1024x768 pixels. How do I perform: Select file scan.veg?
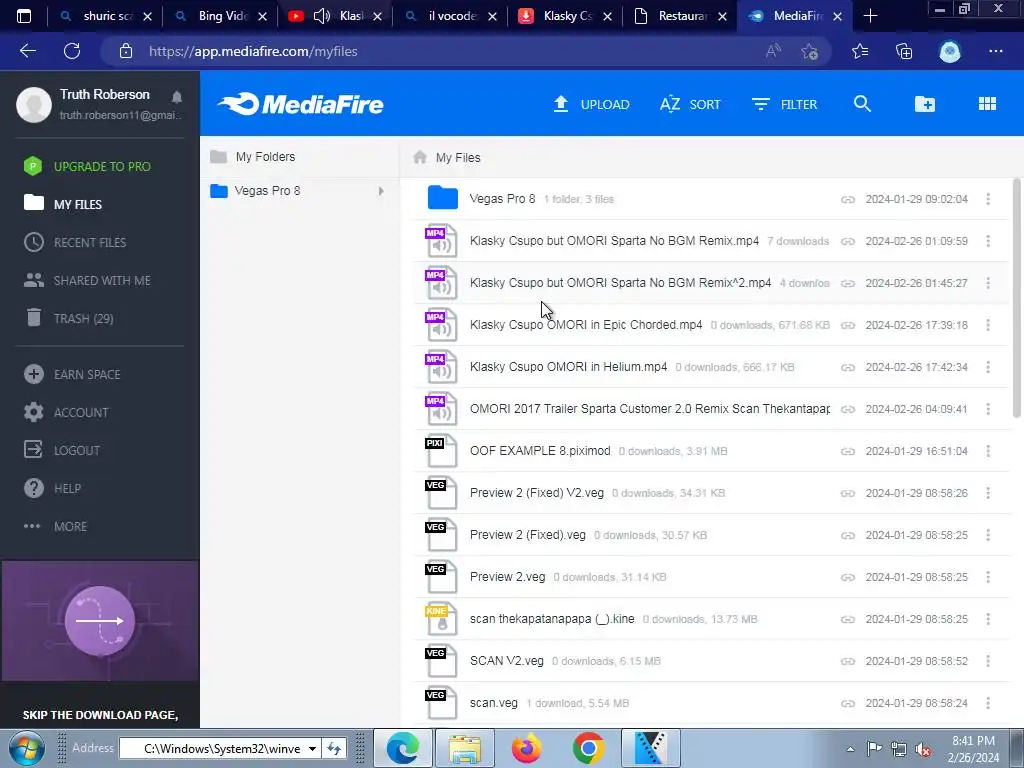(x=494, y=703)
